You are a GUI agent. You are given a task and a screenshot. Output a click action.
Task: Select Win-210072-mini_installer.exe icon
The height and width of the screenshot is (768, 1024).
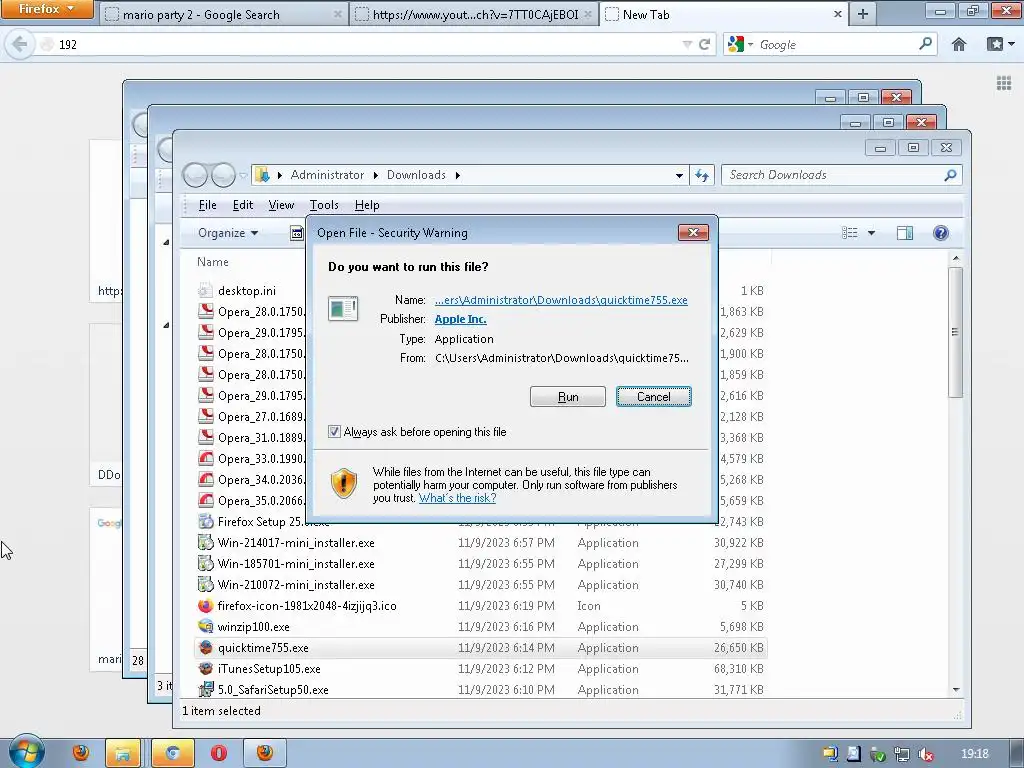205,584
